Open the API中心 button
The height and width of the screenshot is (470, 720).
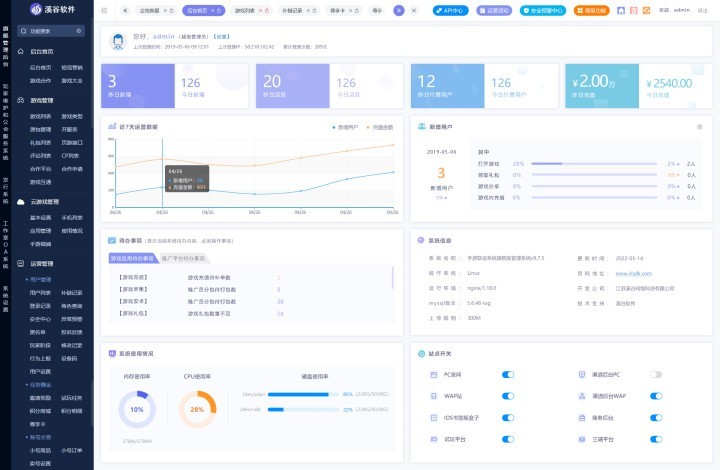[450, 10]
